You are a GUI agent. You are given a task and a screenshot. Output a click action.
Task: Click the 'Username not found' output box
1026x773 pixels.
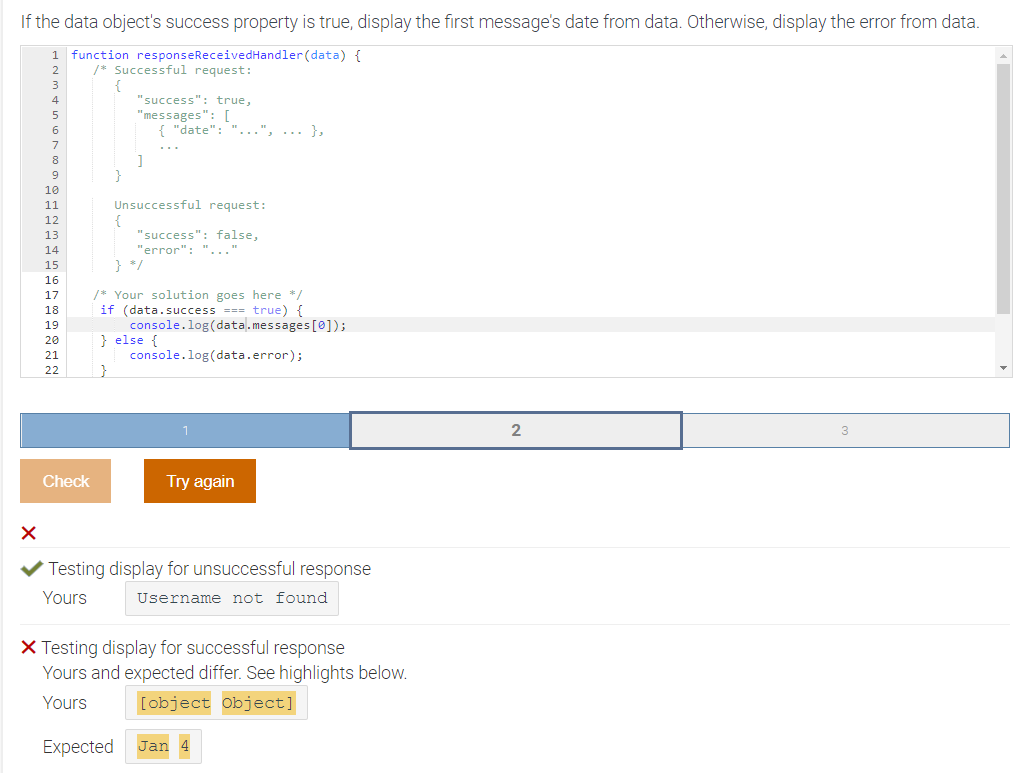232,598
